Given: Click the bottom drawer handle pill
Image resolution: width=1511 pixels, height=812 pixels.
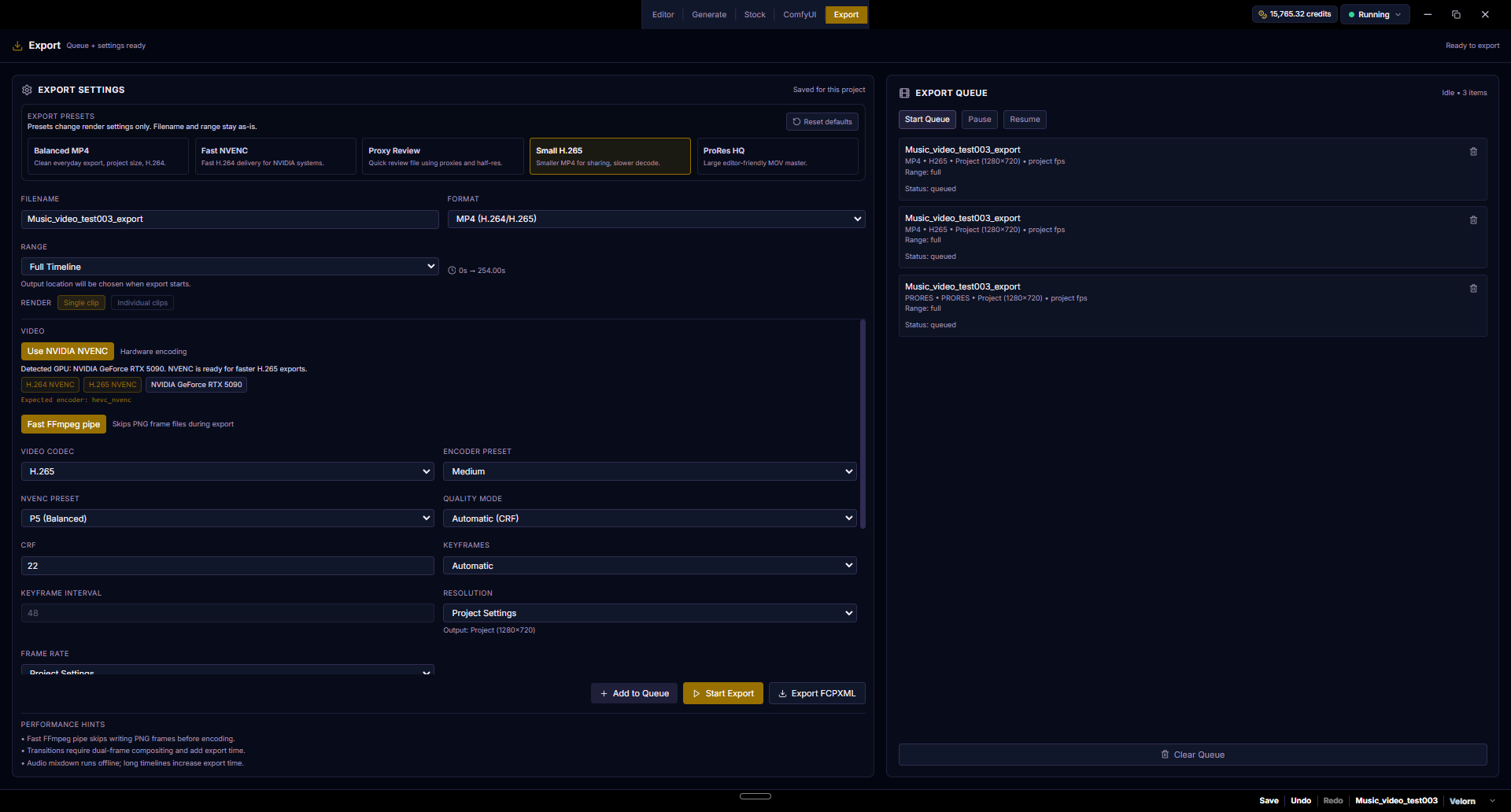Looking at the screenshot, I should point(755,796).
